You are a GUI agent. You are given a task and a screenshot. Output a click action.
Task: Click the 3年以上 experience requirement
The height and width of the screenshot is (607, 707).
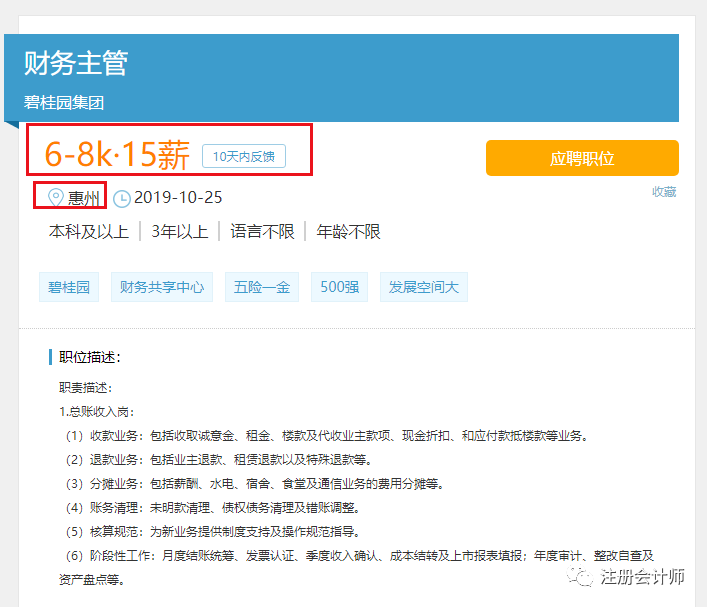(x=179, y=231)
